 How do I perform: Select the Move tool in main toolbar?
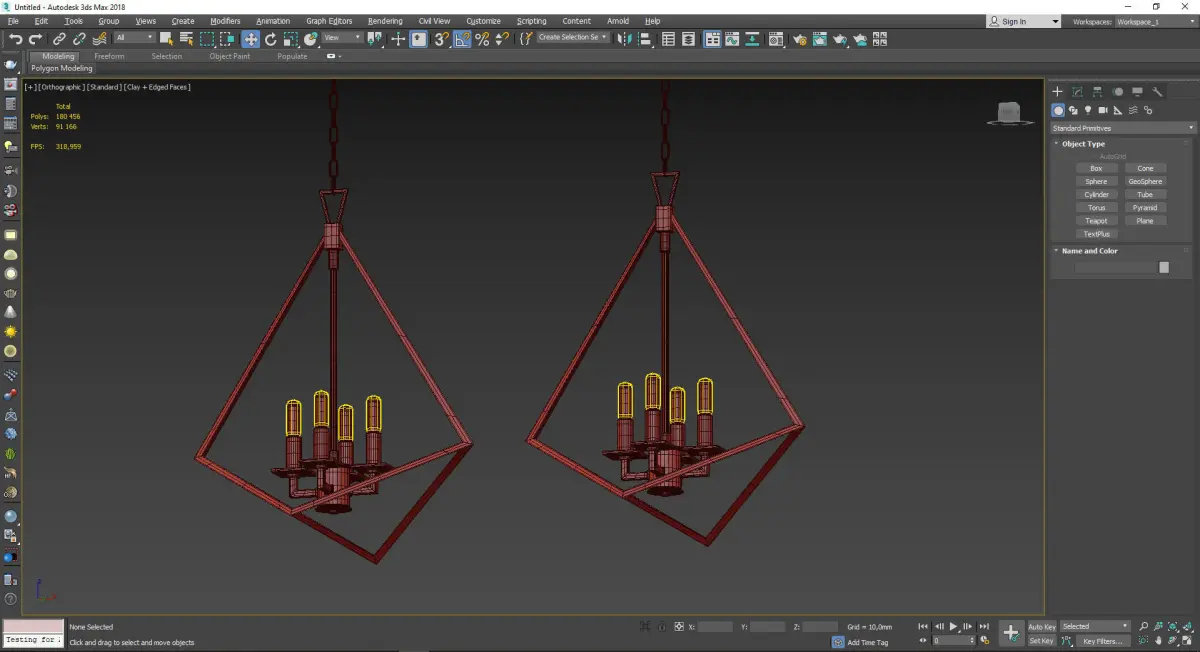pos(250,39)
